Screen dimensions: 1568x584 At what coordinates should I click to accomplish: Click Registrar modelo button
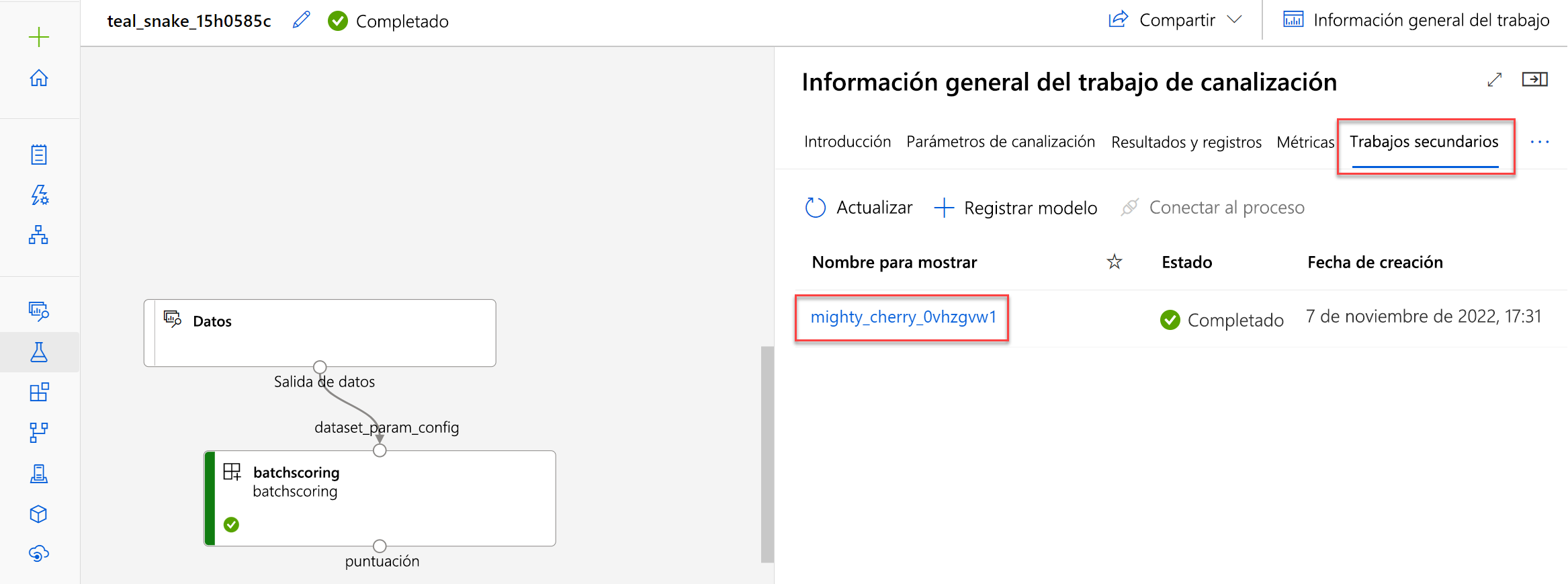[x=1016, y=208]
